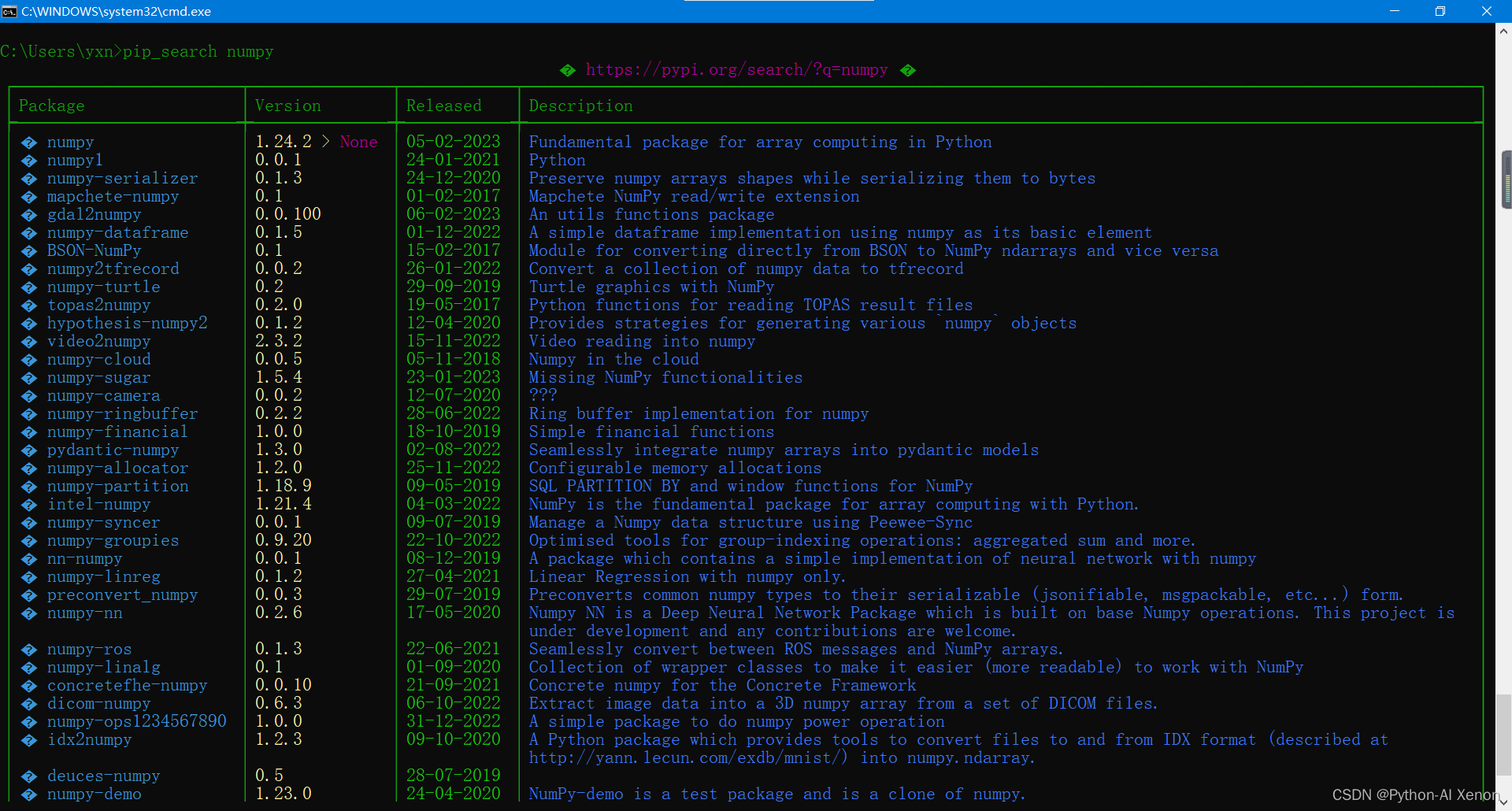Click the Package column header

click(x=52, y=106)
